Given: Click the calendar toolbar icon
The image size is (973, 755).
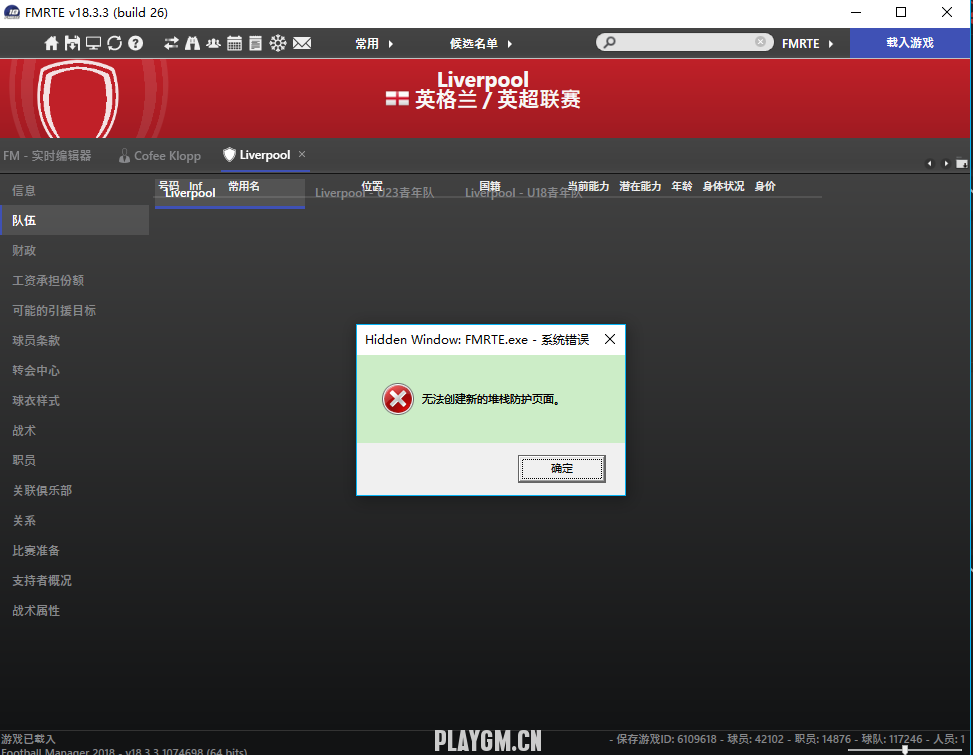Looking at the screenshot, I should pos(235,43).
